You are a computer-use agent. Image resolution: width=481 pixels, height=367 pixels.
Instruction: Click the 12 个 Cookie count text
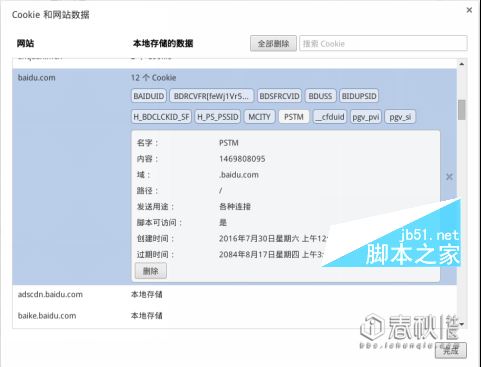click(153, 78)
